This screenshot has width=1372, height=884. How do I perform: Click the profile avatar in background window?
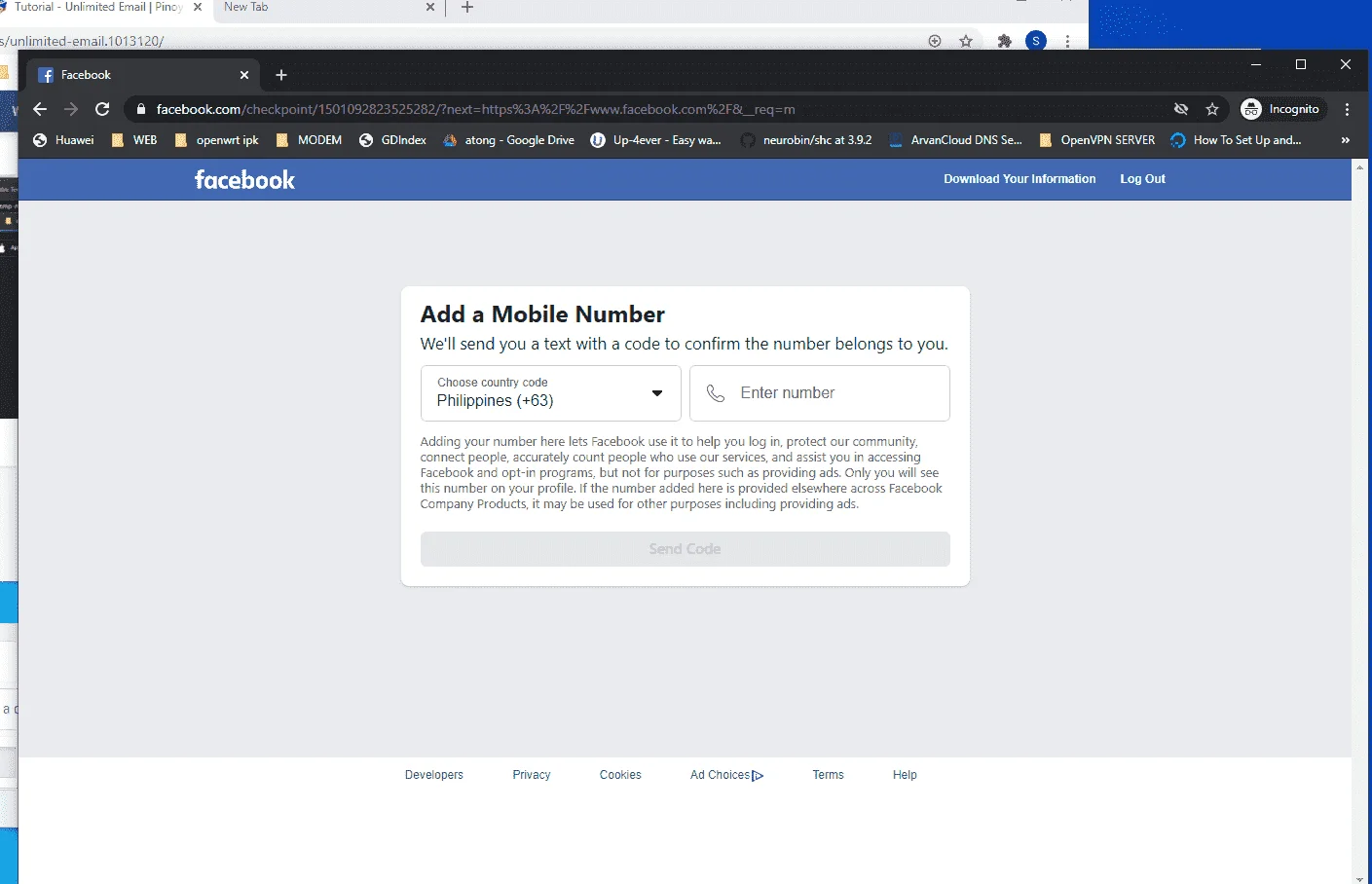[x=1036, y=41]
